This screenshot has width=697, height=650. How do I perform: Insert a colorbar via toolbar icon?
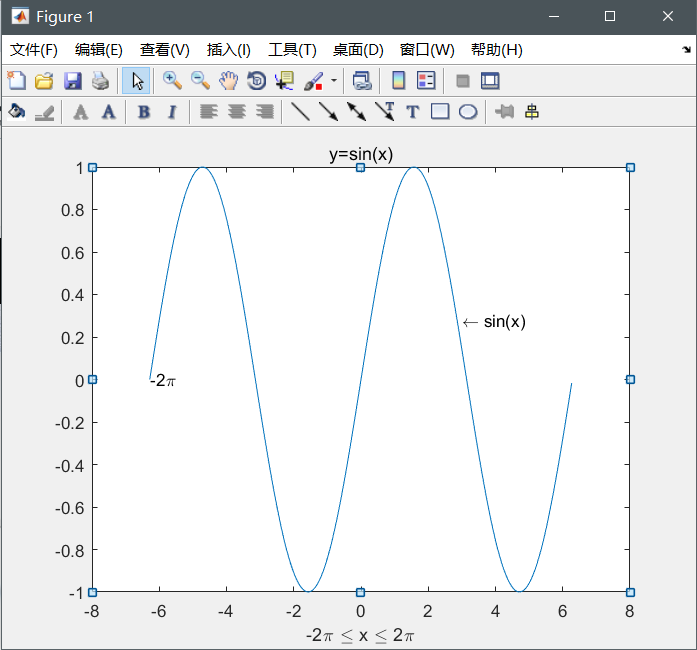[398, 81]
